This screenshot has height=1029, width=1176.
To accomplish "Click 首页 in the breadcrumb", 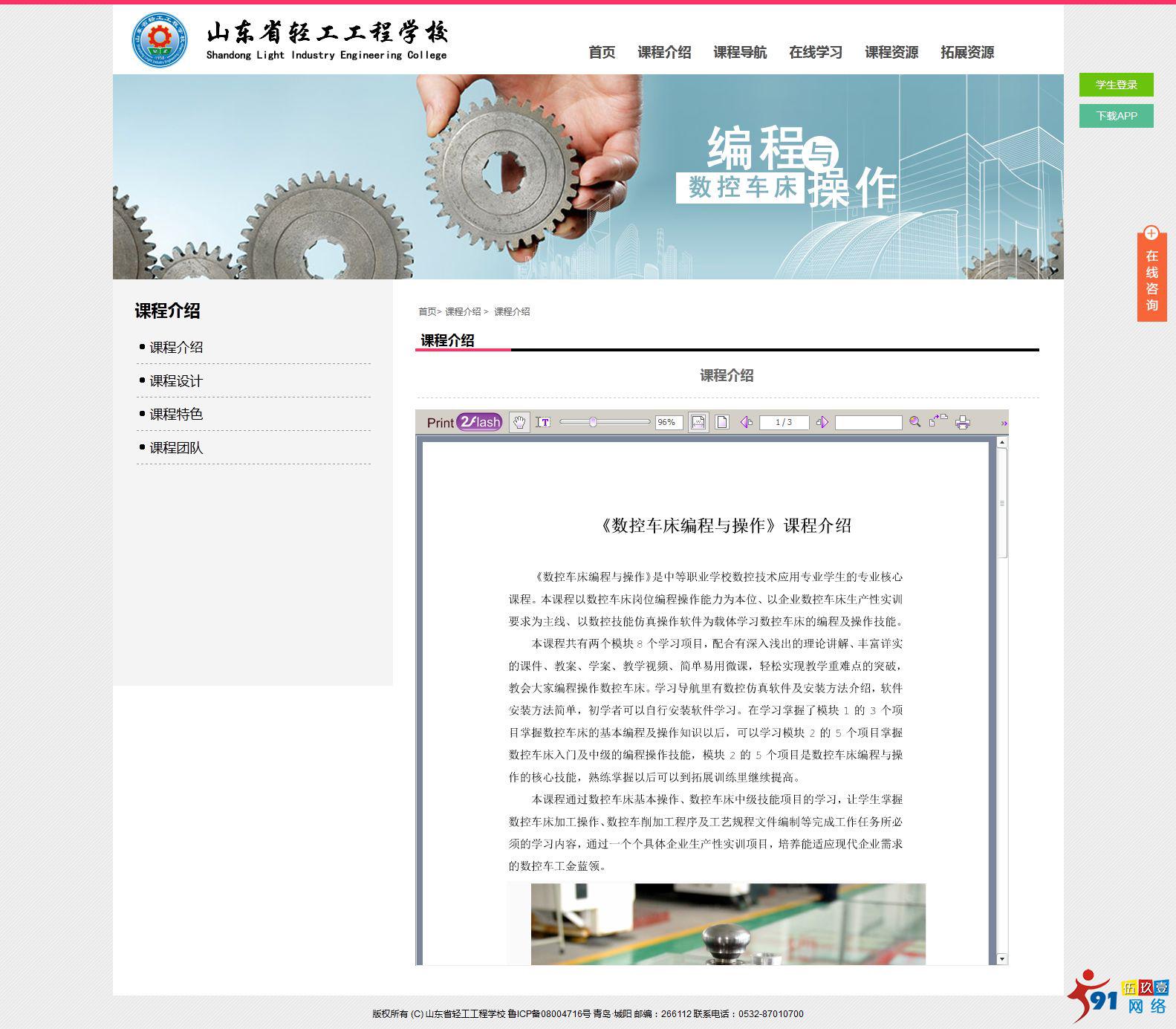I will (x=427, y=311).
